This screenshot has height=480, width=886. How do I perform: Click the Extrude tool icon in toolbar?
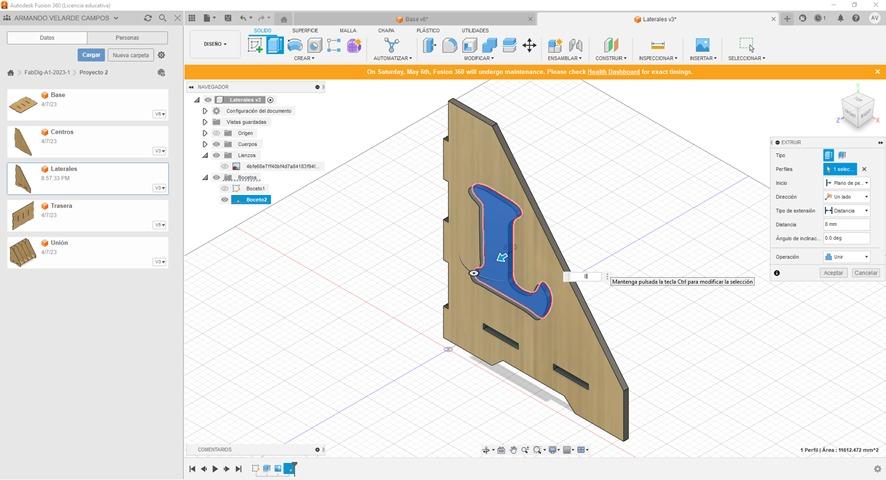[x=275, y=45]
